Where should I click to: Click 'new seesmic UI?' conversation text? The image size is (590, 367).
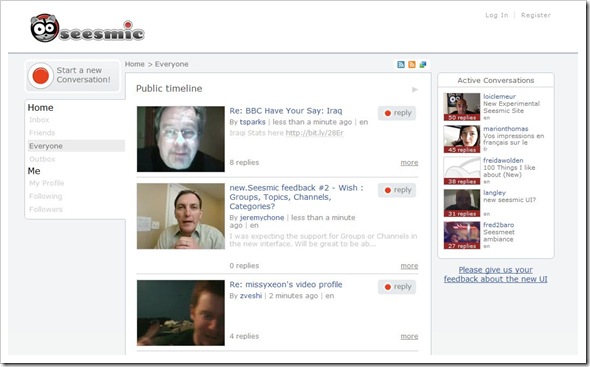point(509,200)
